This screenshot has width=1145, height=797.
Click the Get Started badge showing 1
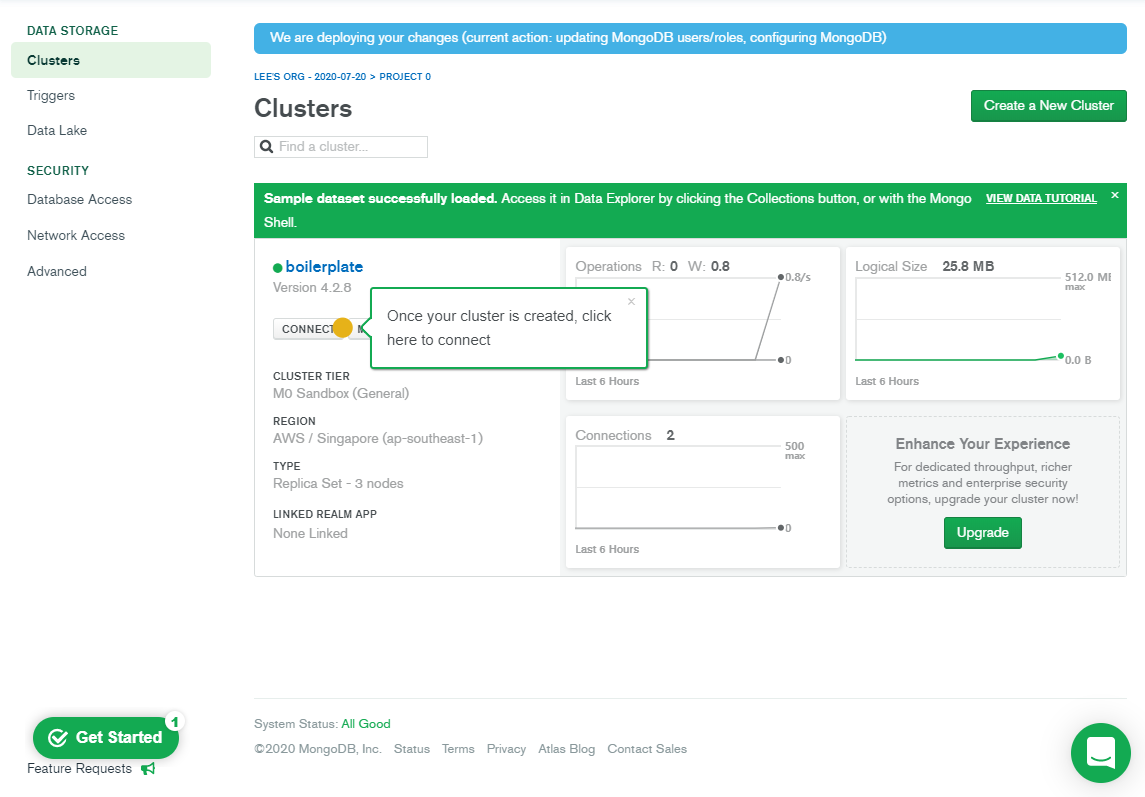tap(174, 722)
